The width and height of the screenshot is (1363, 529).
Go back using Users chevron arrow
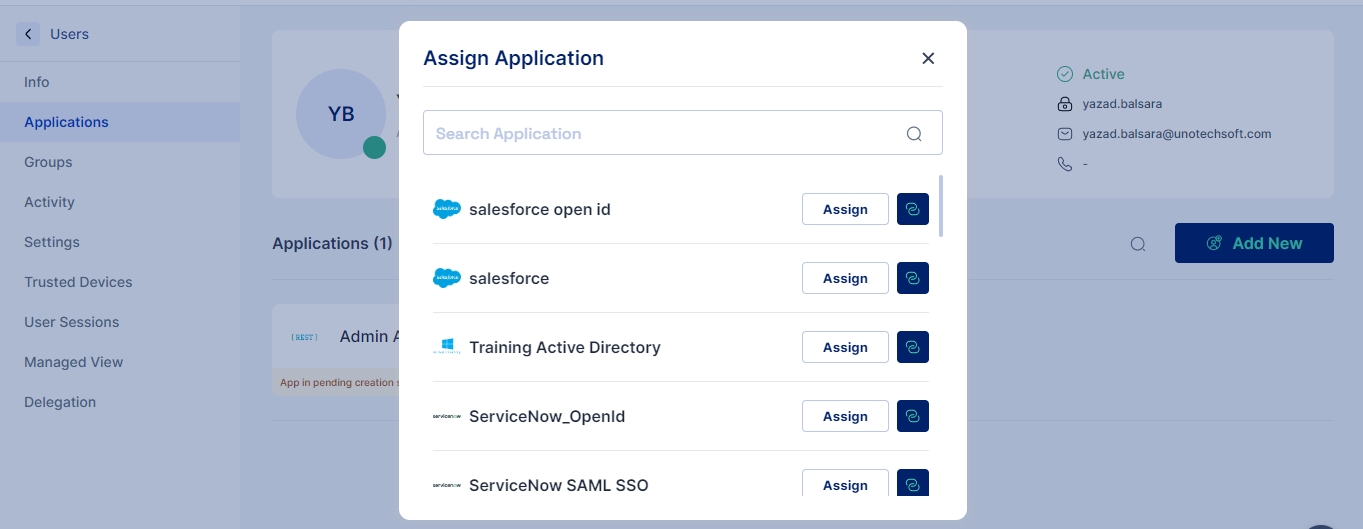point(28,34)
